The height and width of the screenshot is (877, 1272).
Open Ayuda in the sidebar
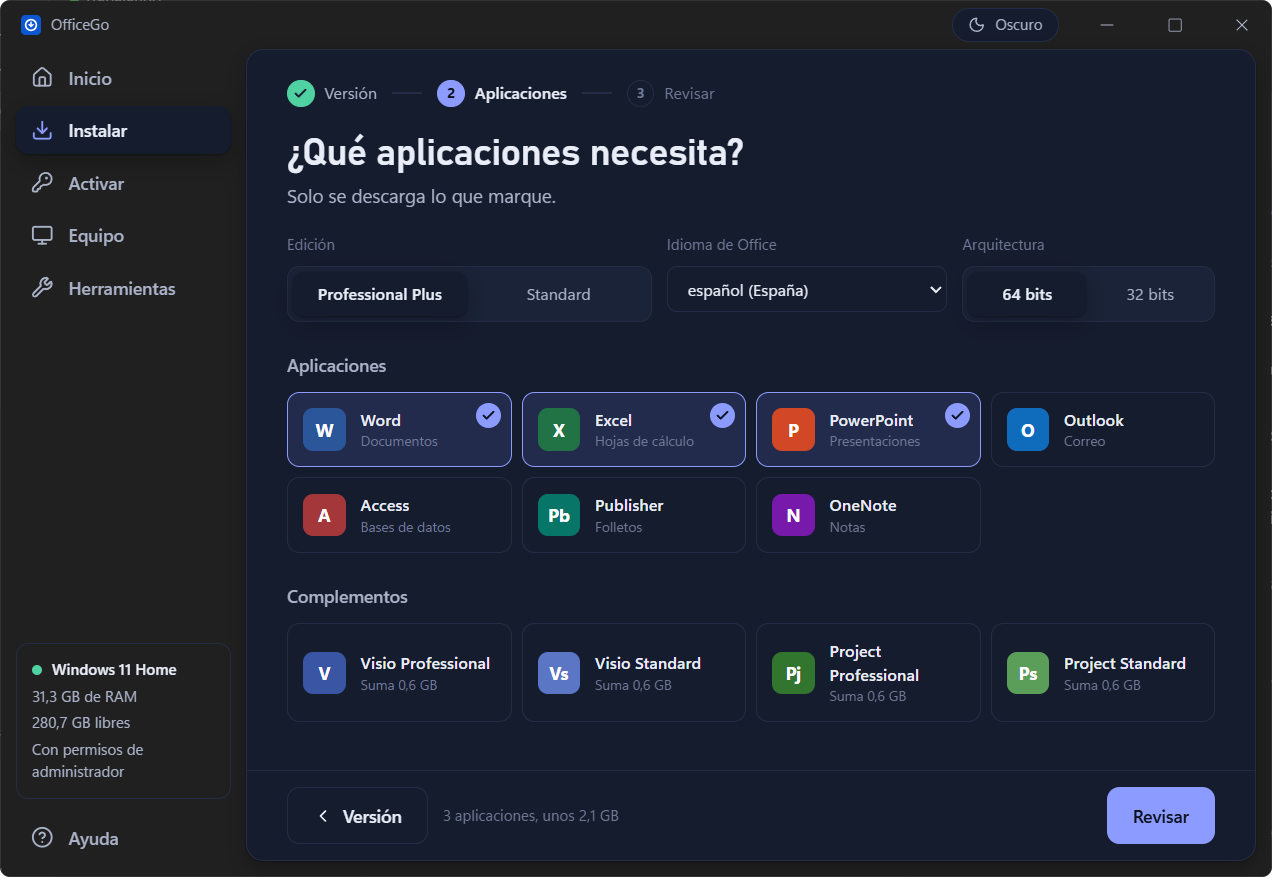point(123,838)
